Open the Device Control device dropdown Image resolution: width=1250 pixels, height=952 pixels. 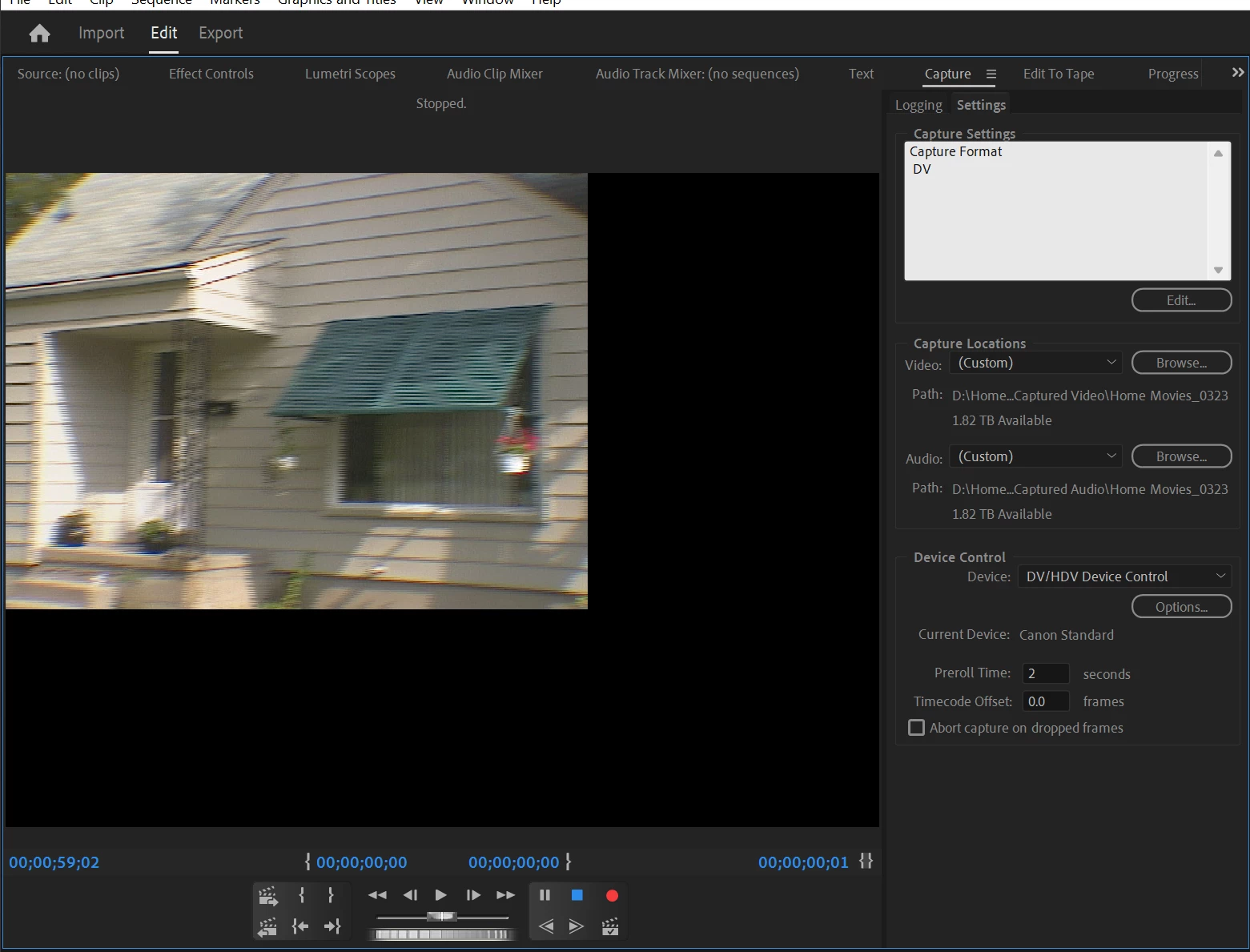pos(1124,576)
